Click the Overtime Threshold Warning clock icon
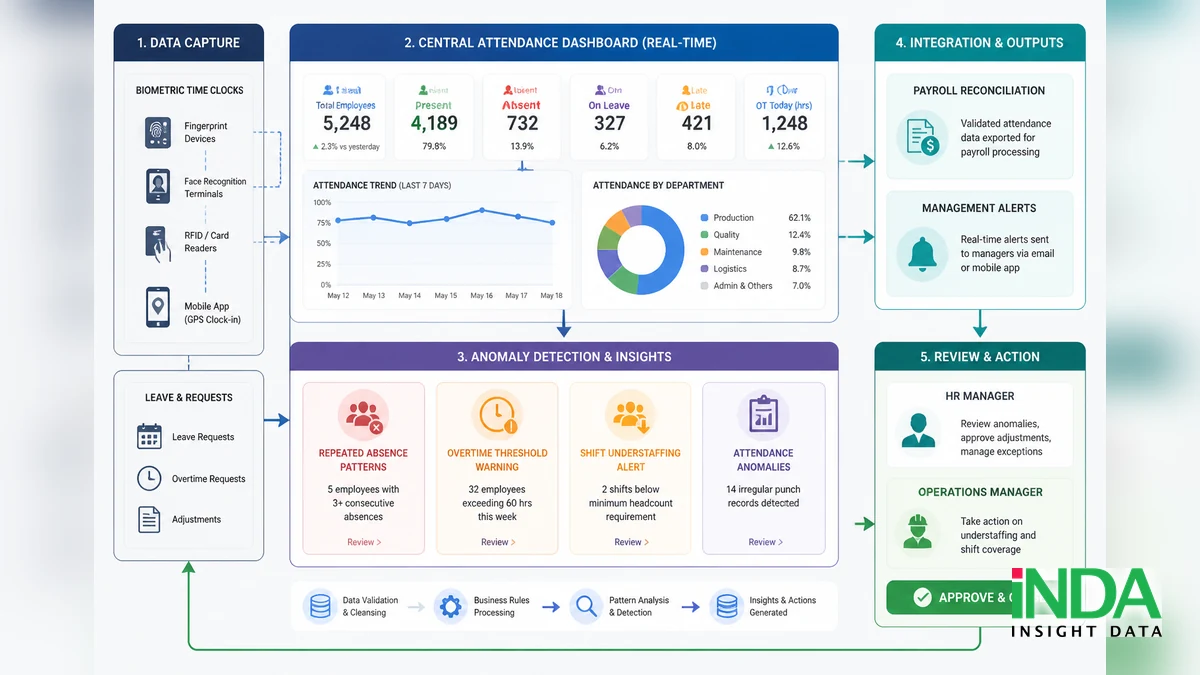 coord(496,416)
